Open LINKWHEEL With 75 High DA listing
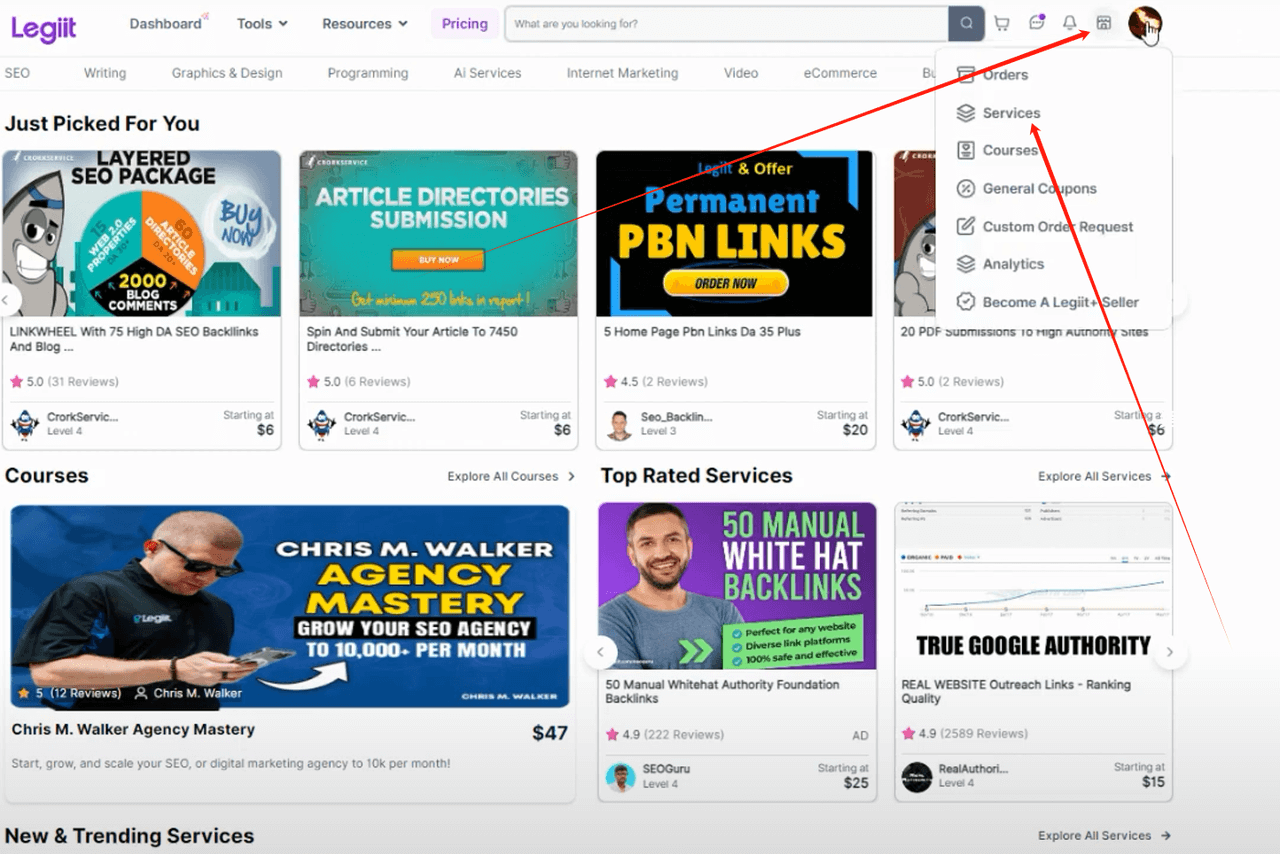This screenshot has height=854, width=1280. [x=134, y=339]
